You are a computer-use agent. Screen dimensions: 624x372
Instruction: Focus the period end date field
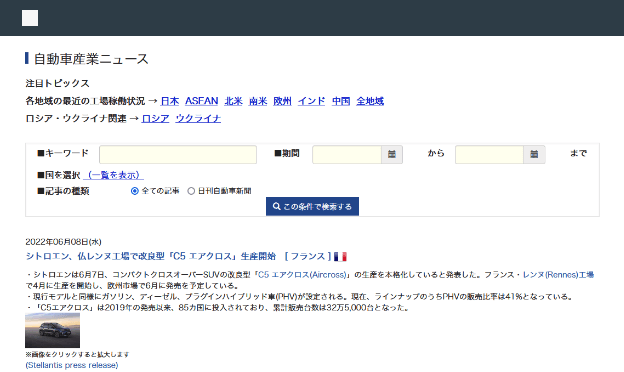(489, 154)
